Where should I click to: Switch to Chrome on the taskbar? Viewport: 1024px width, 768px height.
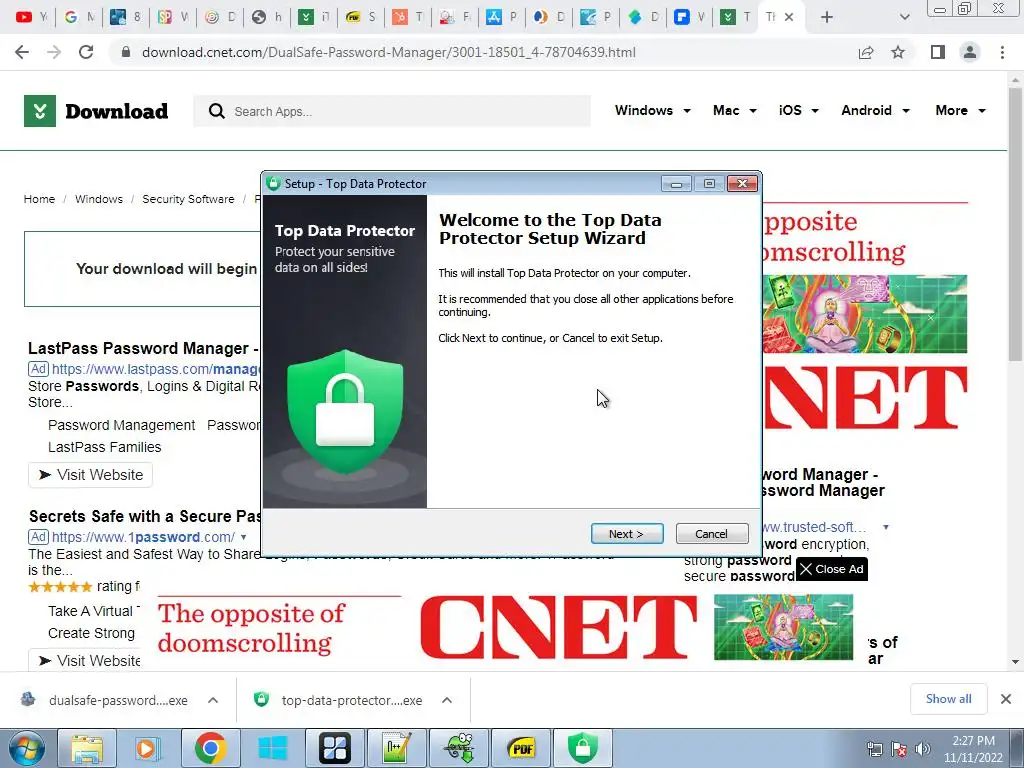pyautogui.click(x=210, y=748)
